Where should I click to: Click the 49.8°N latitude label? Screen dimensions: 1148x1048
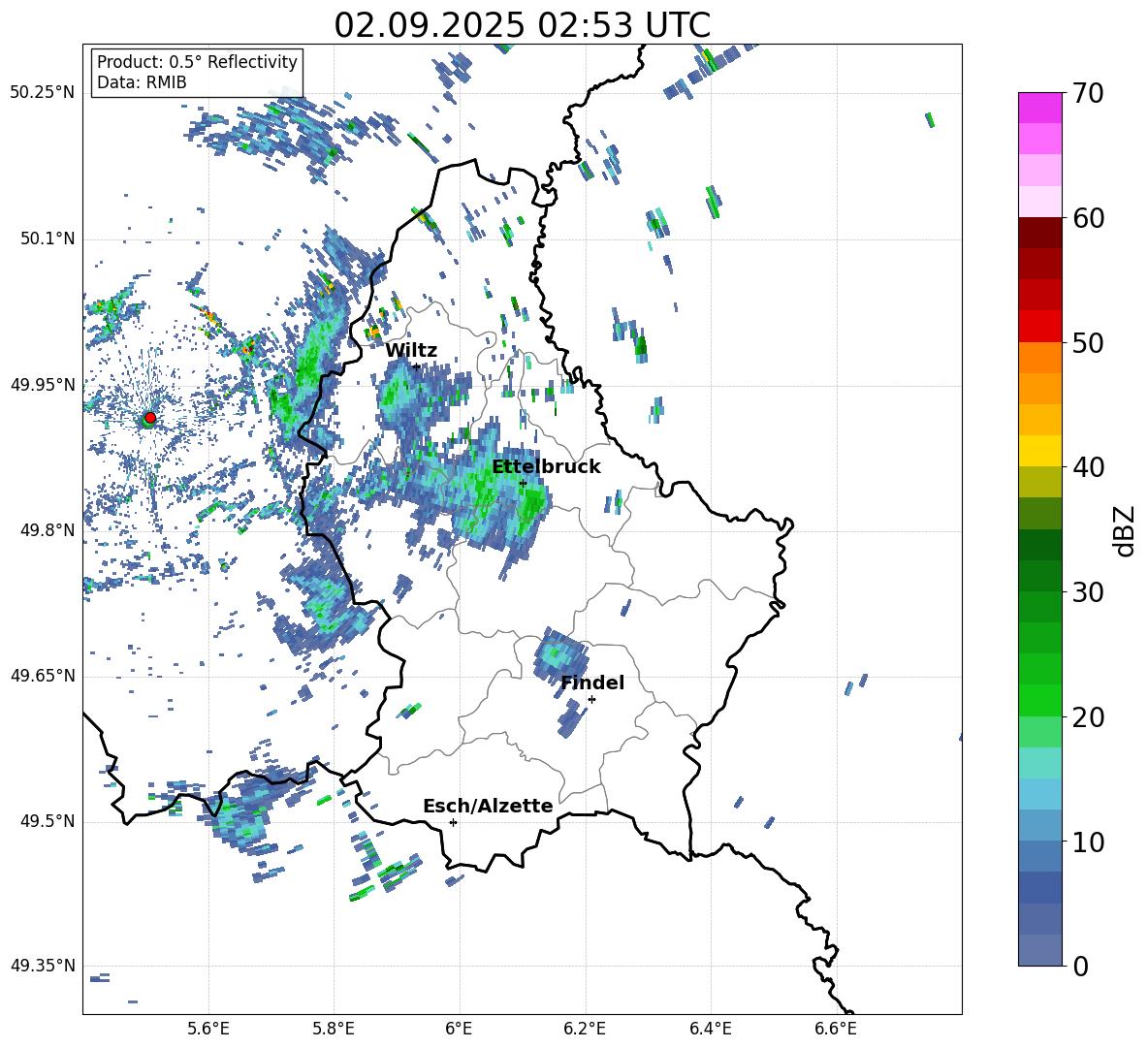click(48, 530)
